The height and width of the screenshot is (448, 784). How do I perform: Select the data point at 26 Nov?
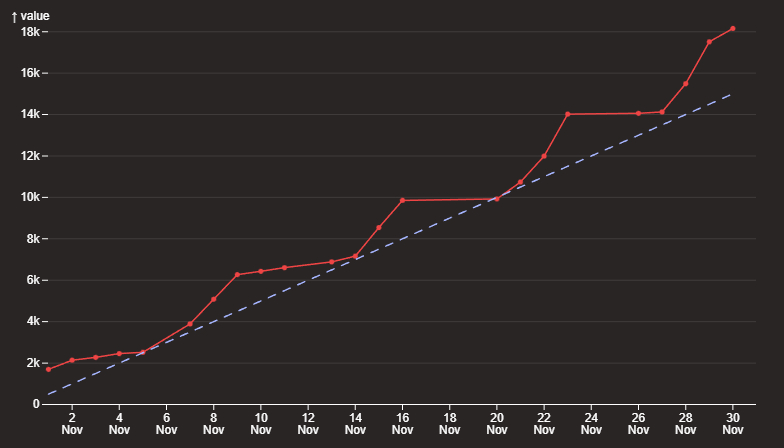point(639,113)
